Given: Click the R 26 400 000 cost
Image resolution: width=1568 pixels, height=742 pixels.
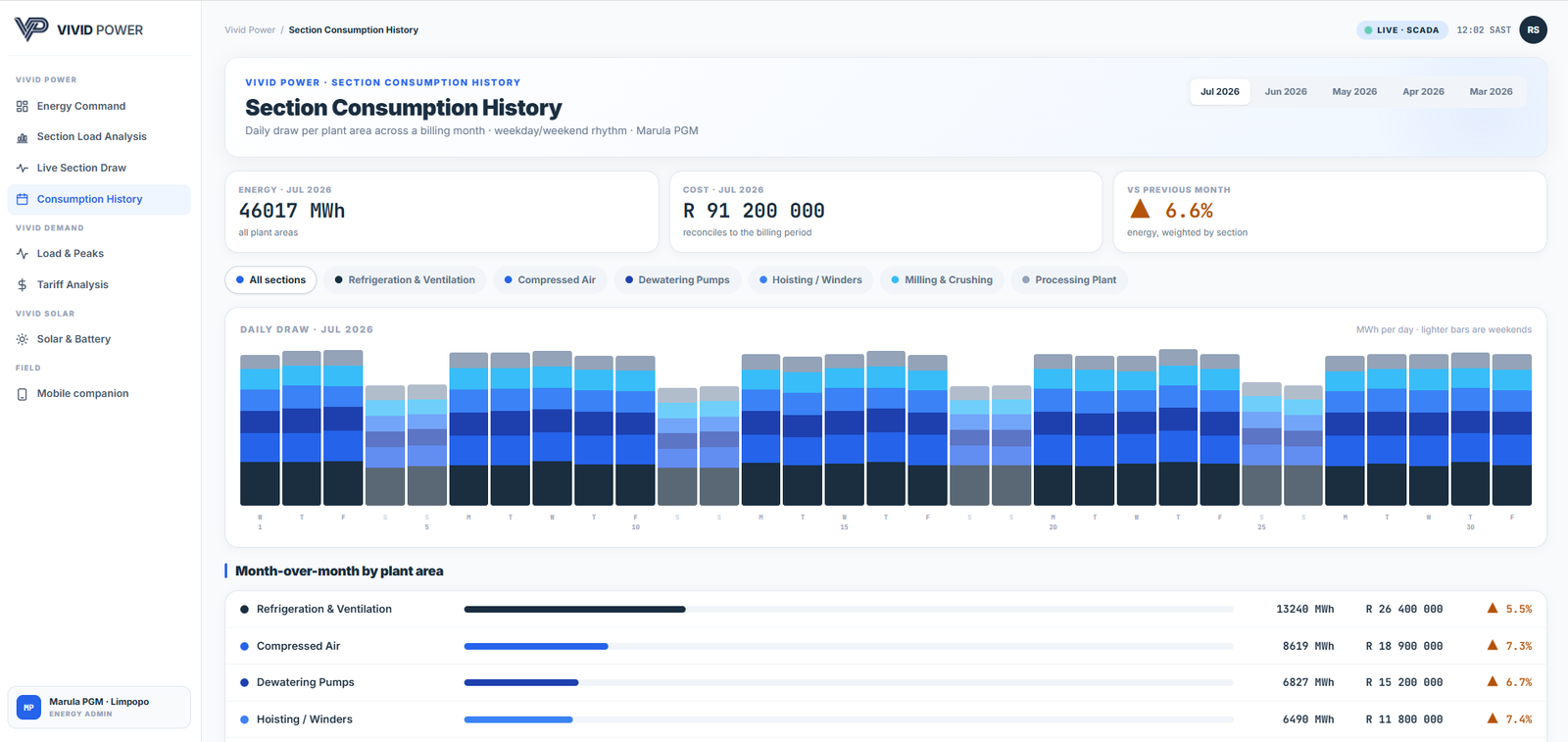Looking at the screenshot, I should point(1404,610).
